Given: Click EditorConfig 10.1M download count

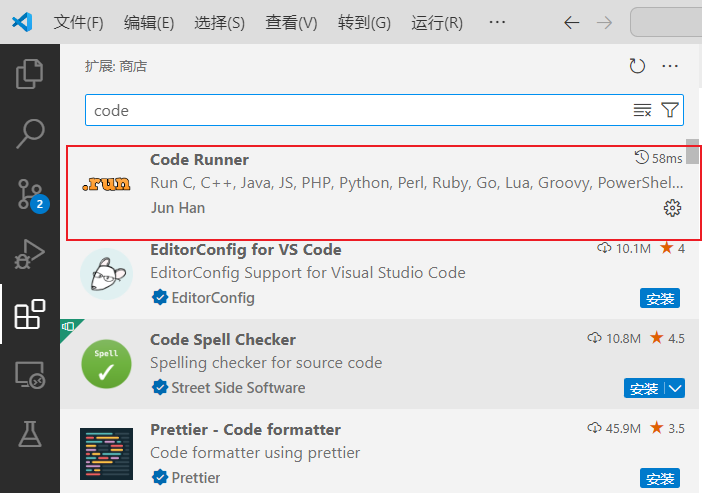Looking at the screenshot, I should point(624,249).
